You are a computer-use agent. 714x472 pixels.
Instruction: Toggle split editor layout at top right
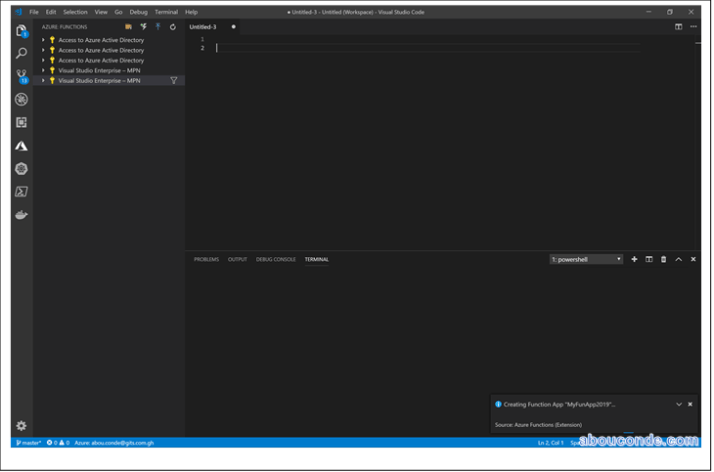679,27
